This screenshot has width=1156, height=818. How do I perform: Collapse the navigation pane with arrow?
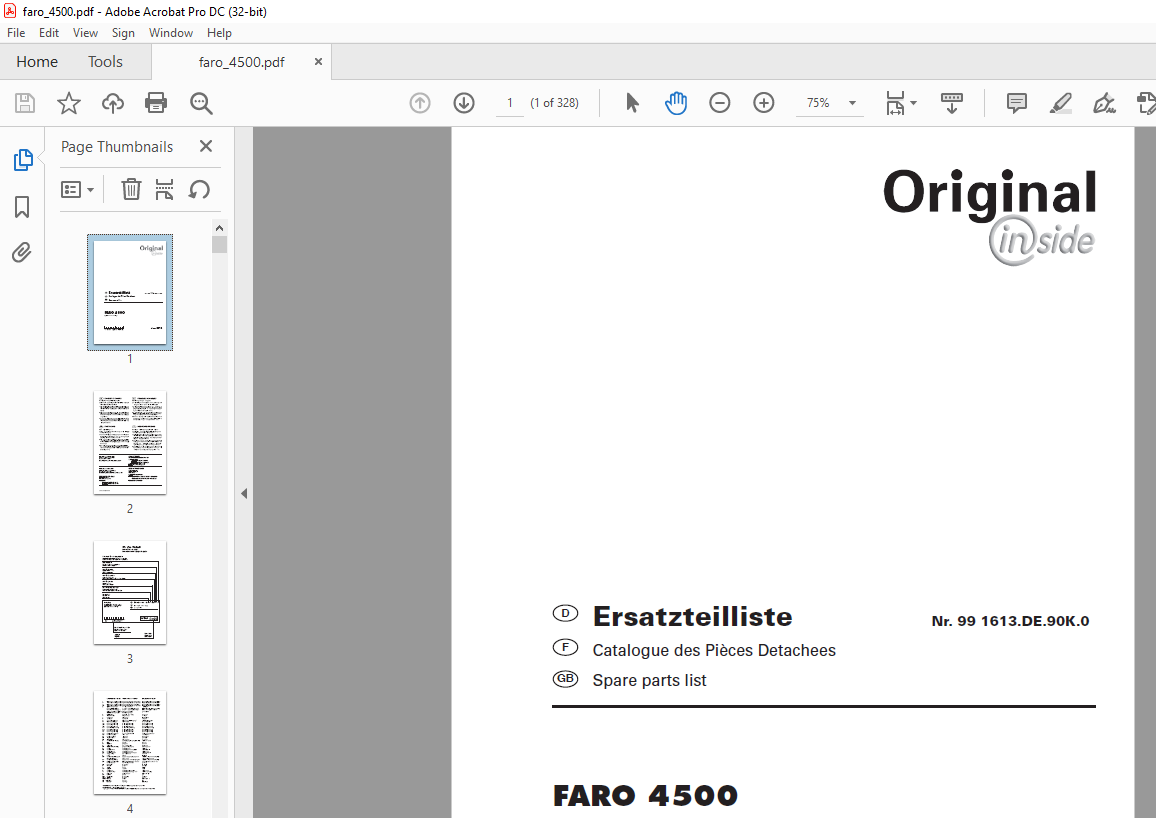click(x=244, y=494)
